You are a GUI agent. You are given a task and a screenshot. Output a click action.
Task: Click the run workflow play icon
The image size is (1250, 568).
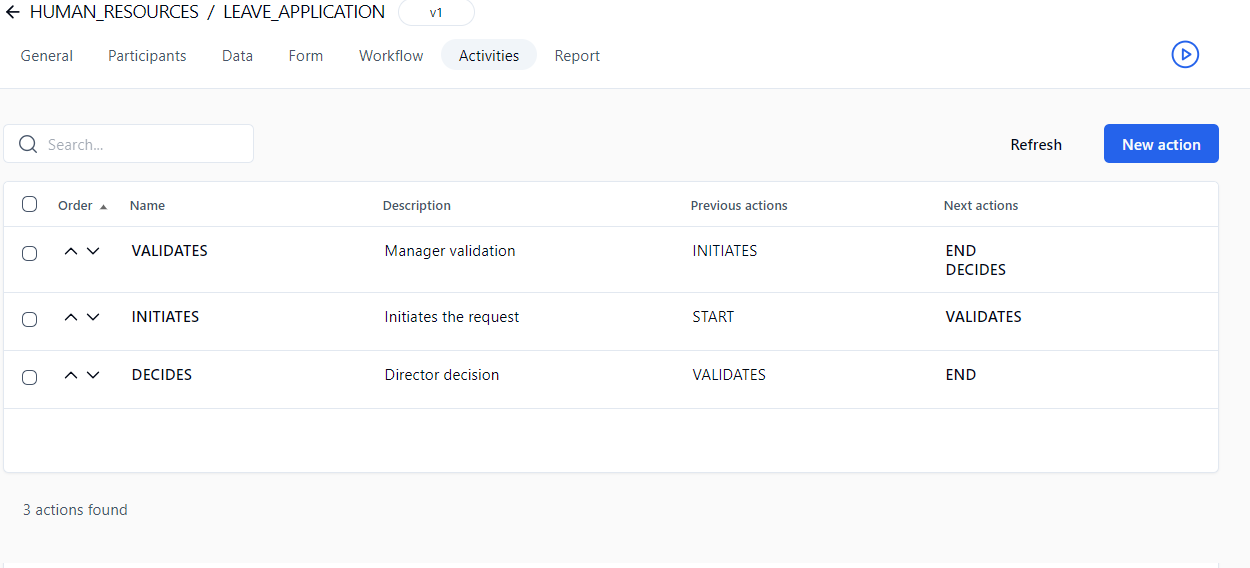point(1185,54)
